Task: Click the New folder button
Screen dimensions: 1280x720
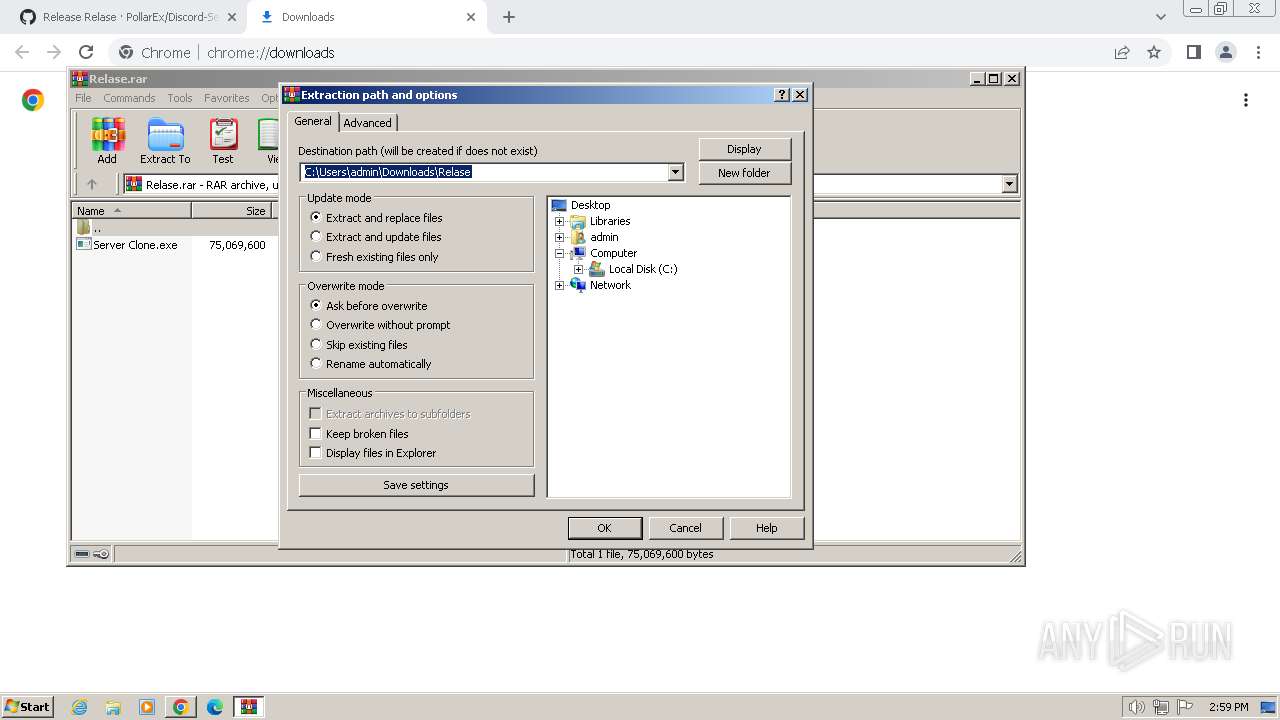Action: (744, 173)
